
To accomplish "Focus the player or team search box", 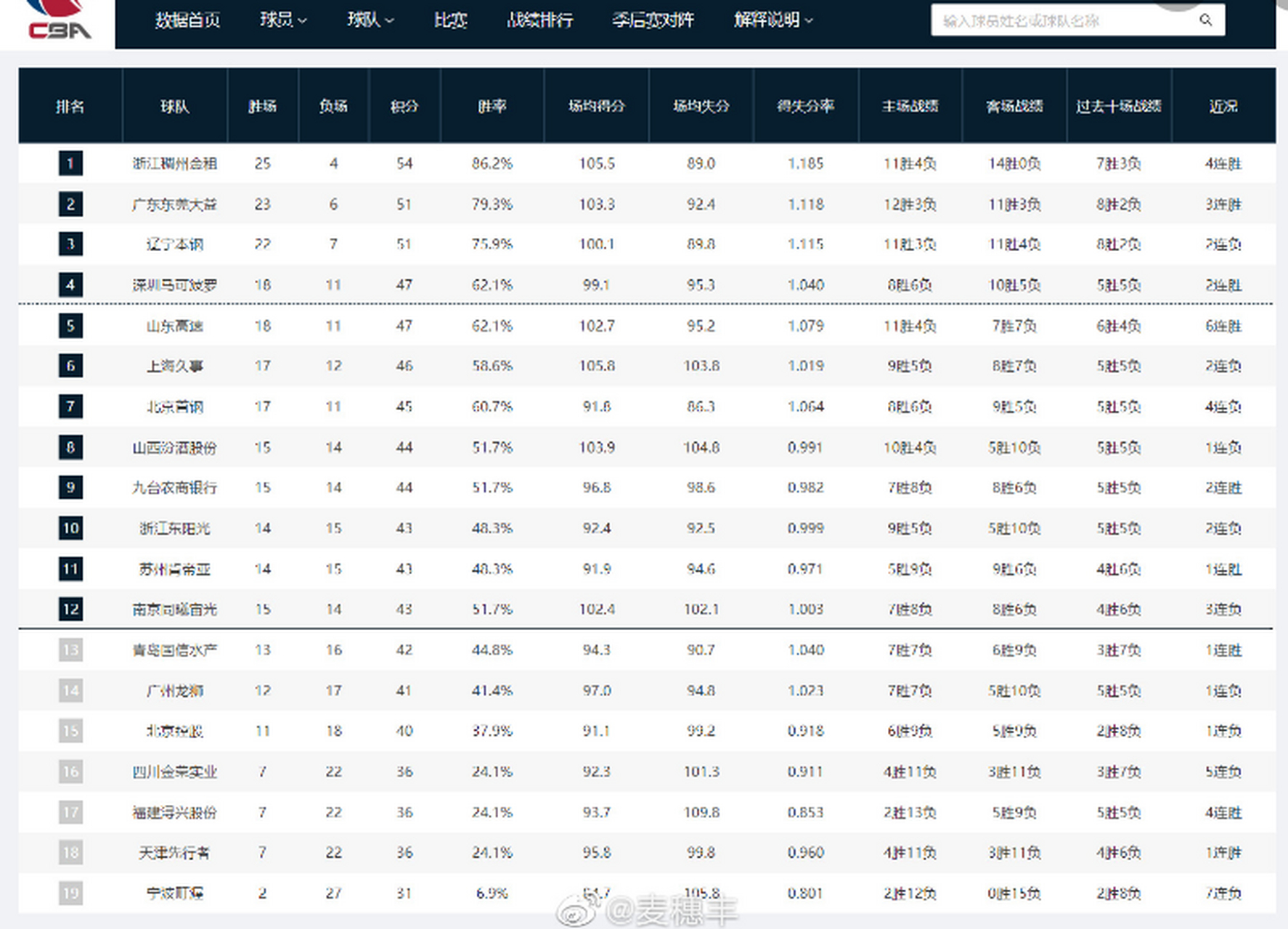I will [1064, 20].
